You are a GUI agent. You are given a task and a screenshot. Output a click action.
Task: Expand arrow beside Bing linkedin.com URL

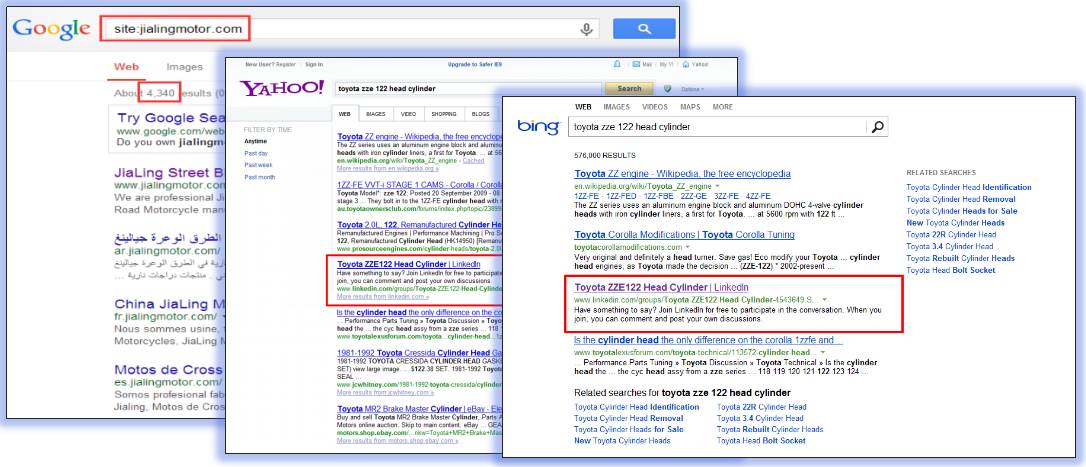pyautogui.click(x=824, y=299)
